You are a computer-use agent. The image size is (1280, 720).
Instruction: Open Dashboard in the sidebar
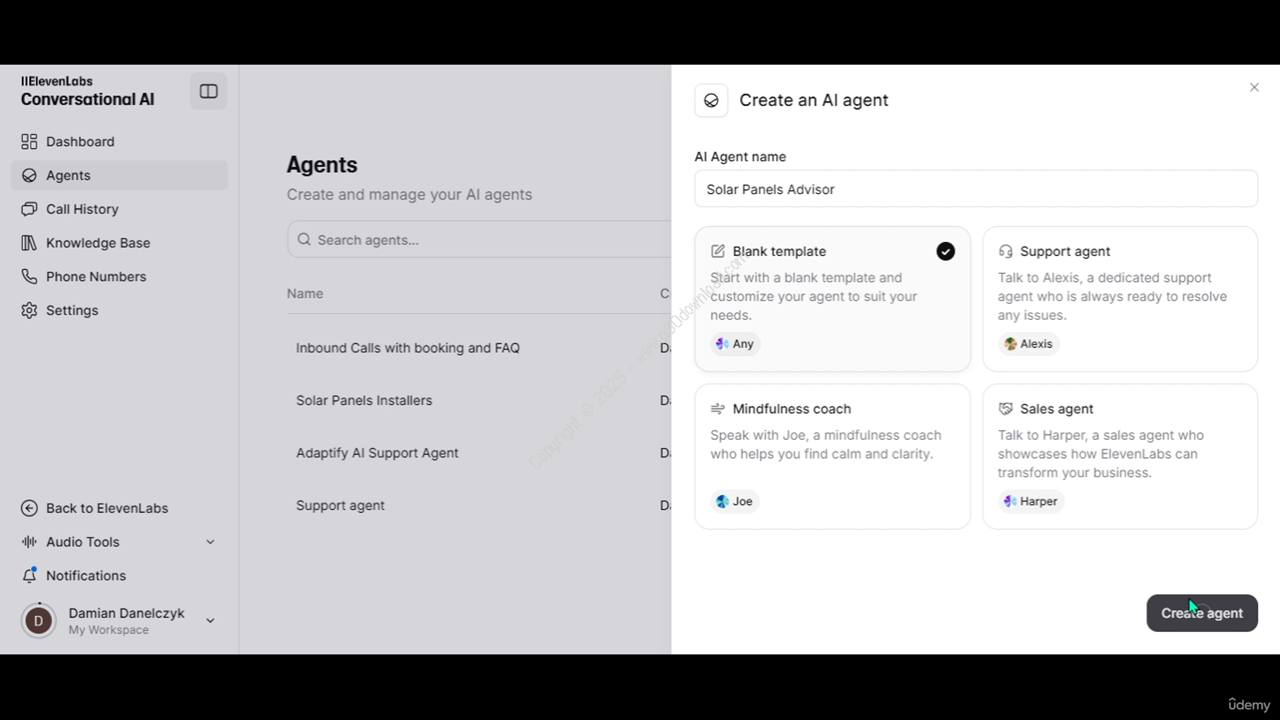[120, 142]
